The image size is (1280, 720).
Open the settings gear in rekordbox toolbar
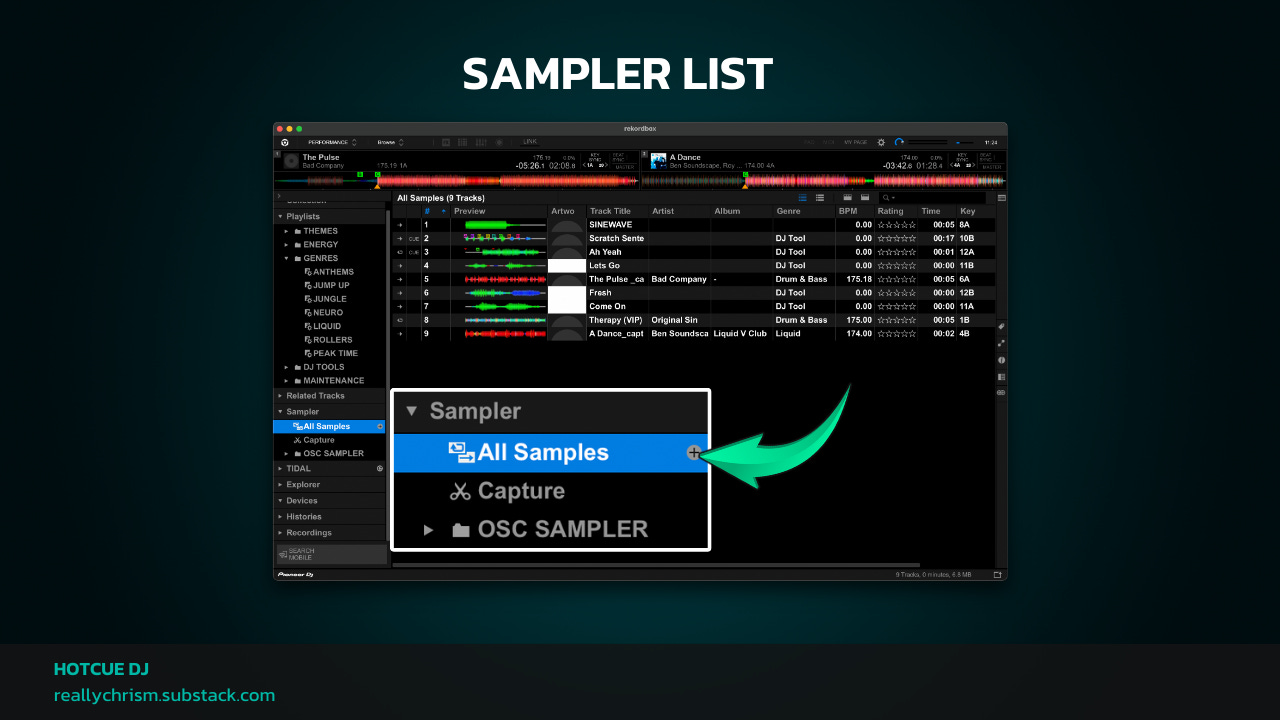881,142
